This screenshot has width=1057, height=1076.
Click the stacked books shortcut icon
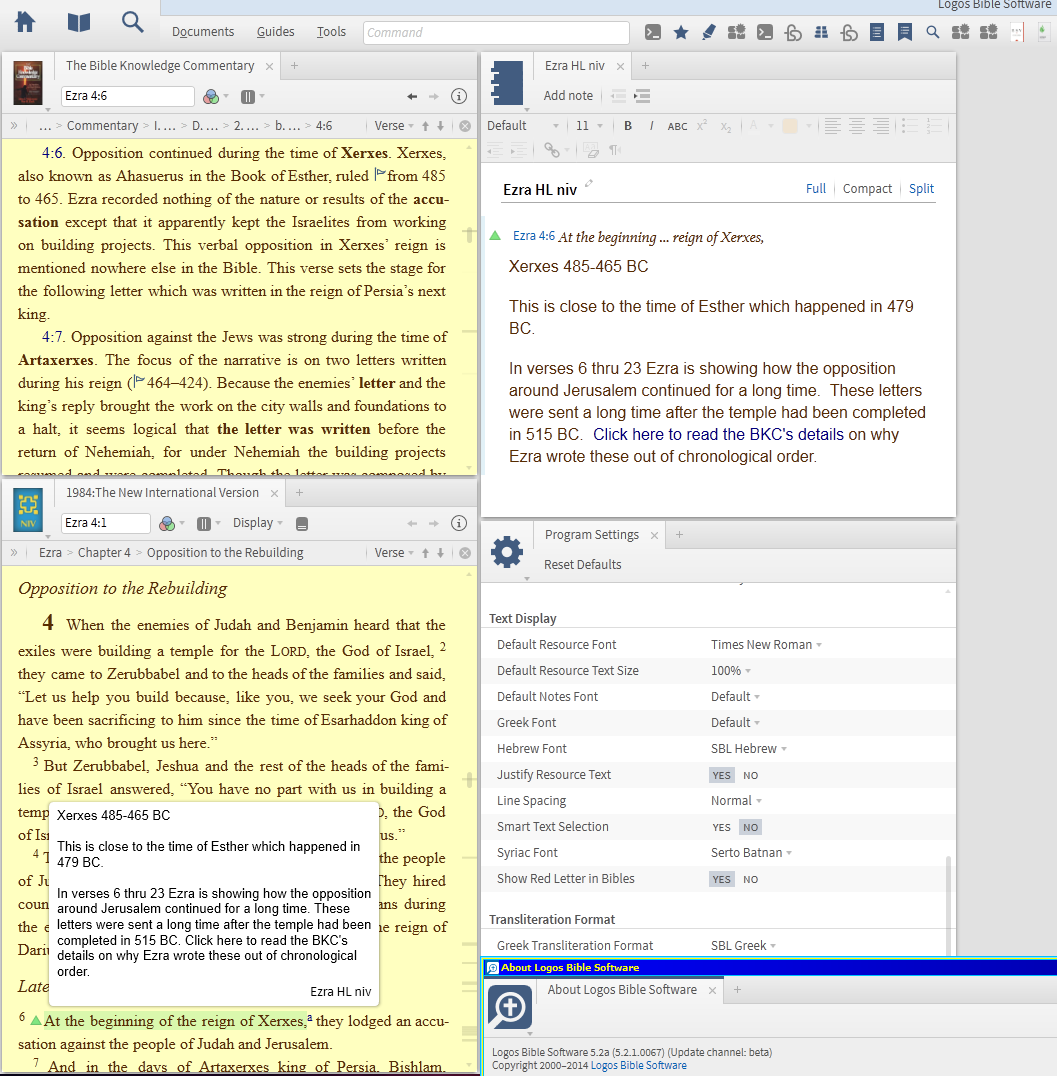pos(821,32)
